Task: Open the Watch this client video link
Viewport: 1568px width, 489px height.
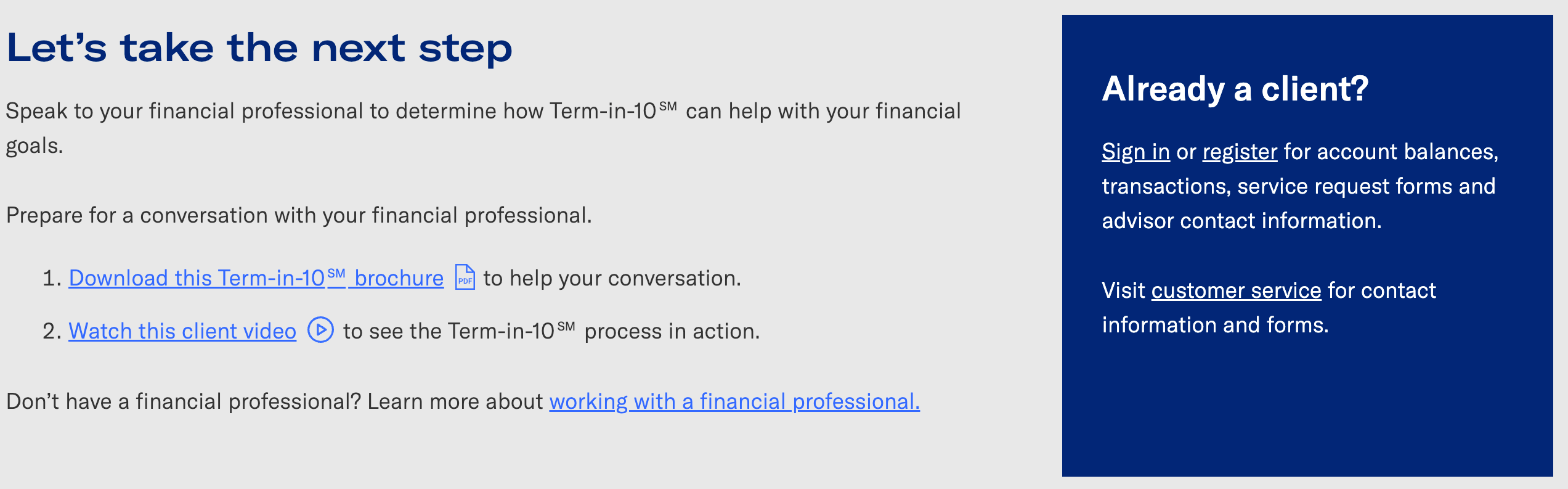Action: [x=182, y=331]
